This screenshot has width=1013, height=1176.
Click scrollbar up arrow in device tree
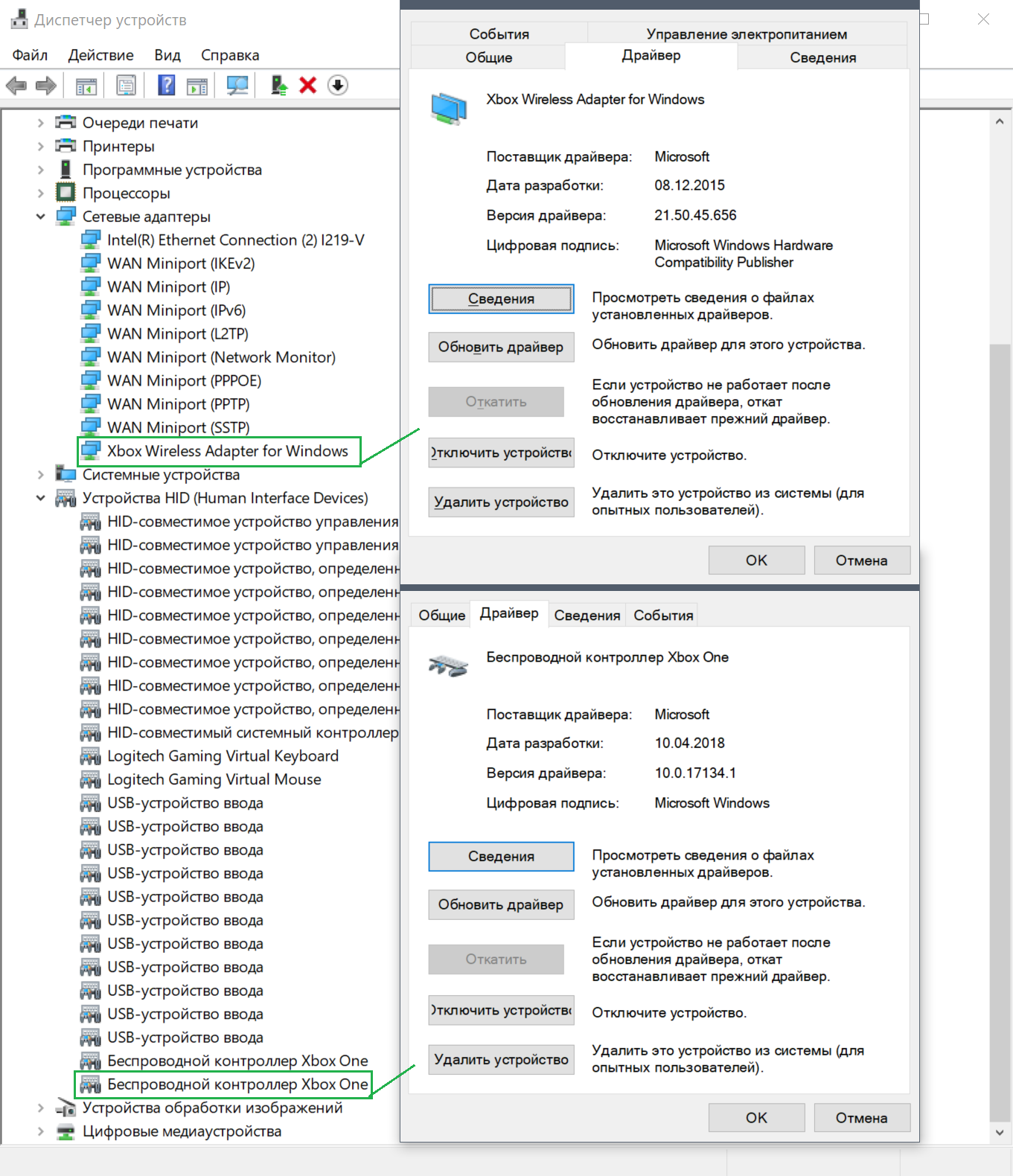[1000, 121]
